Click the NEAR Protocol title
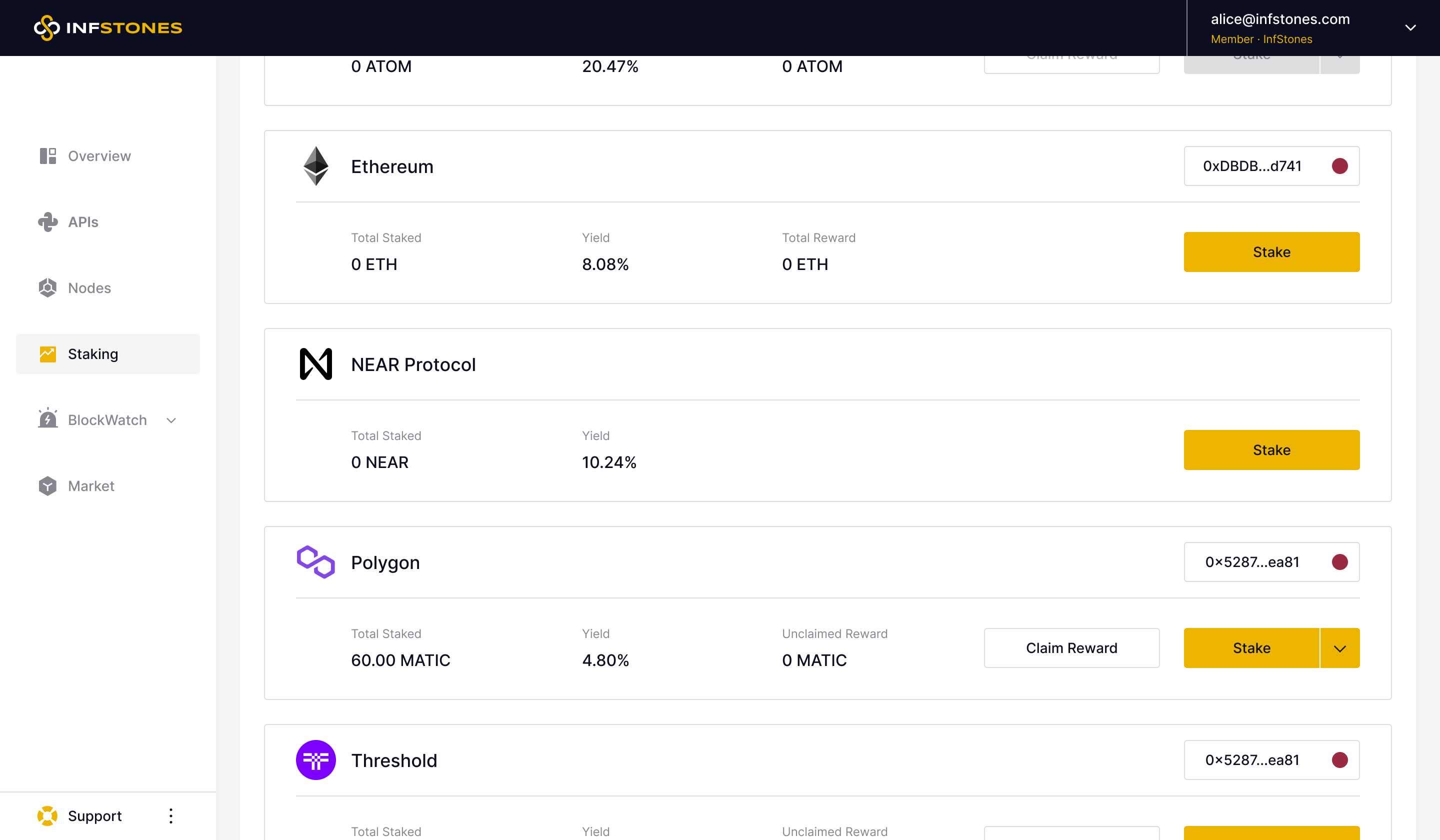This screenshot has height=840, width=1440. 413,364
